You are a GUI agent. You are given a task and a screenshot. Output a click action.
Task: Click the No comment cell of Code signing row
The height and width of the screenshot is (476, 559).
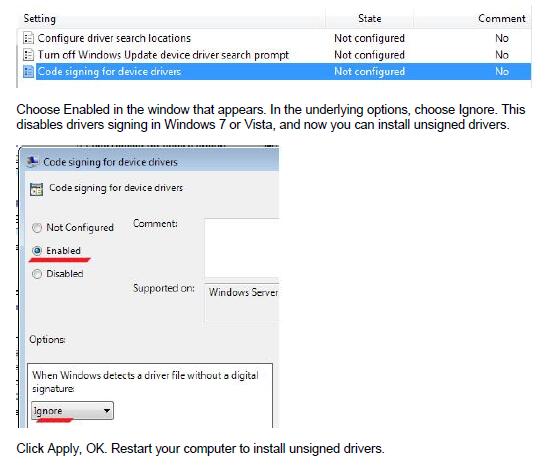[x=502, y=71]
